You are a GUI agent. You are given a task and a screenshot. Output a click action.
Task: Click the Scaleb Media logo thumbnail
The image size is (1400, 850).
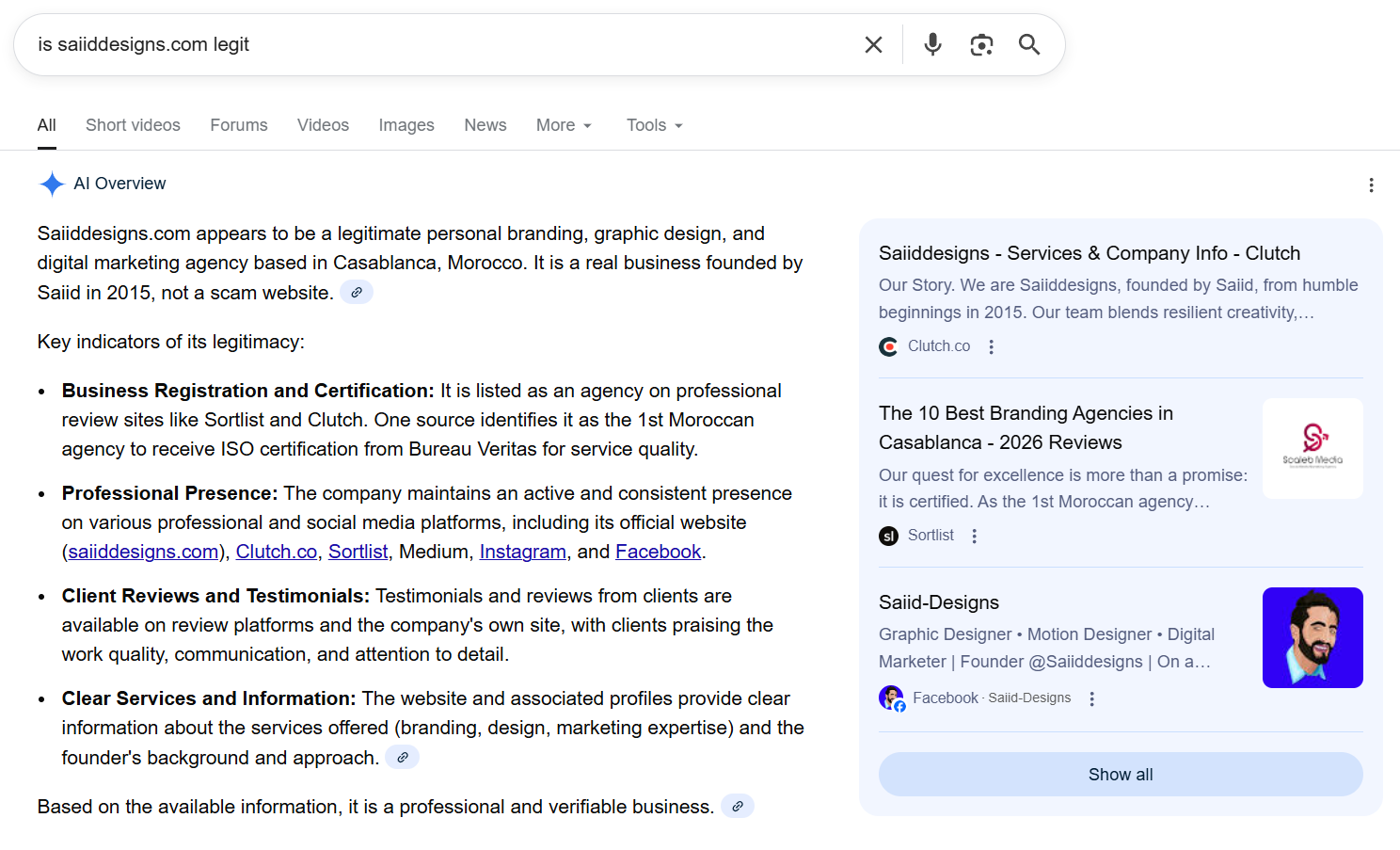click(1312, 448)
